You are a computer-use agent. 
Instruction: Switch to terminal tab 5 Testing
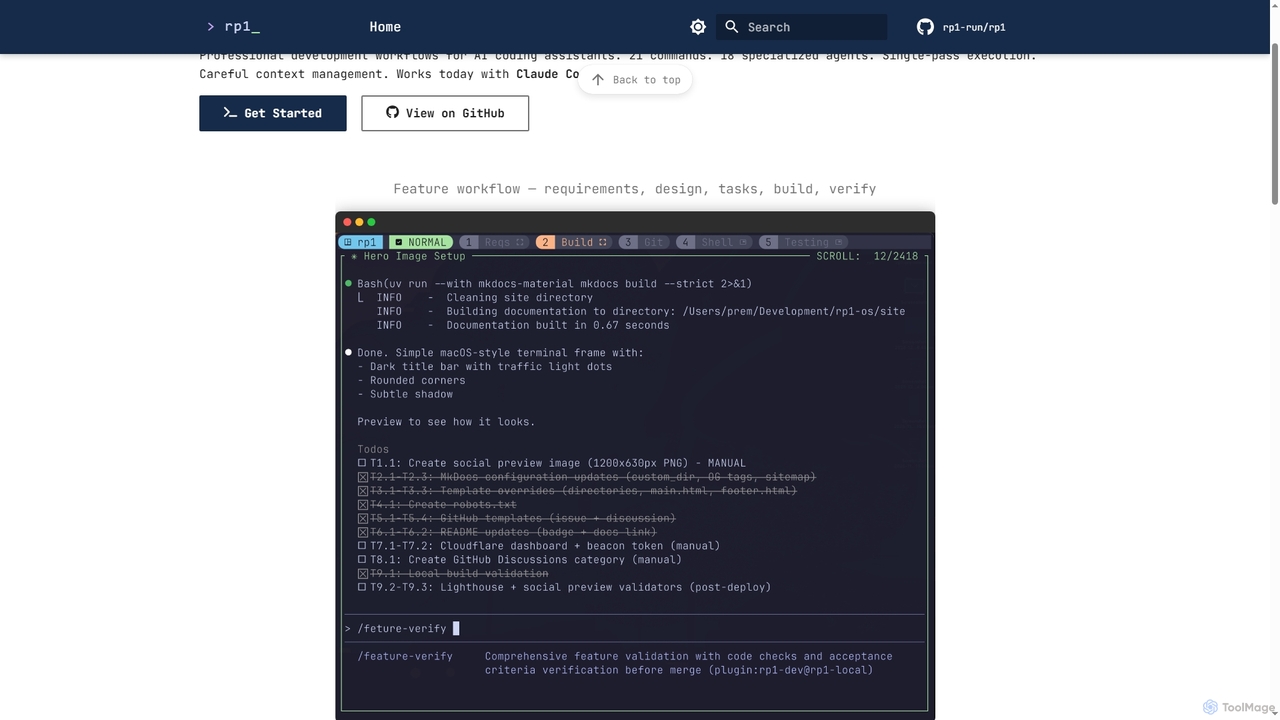(x=804, y=242)
